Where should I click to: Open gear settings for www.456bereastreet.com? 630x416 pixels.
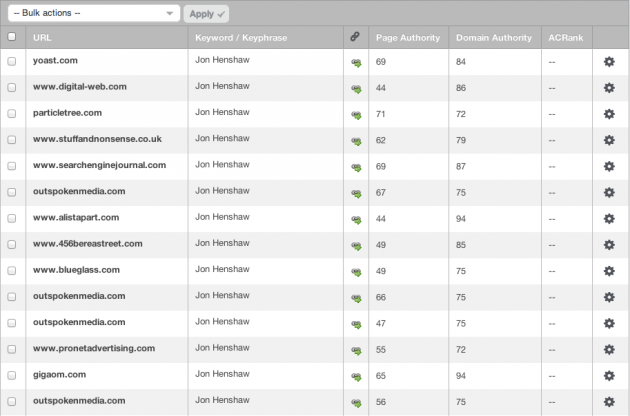[609, 244]
